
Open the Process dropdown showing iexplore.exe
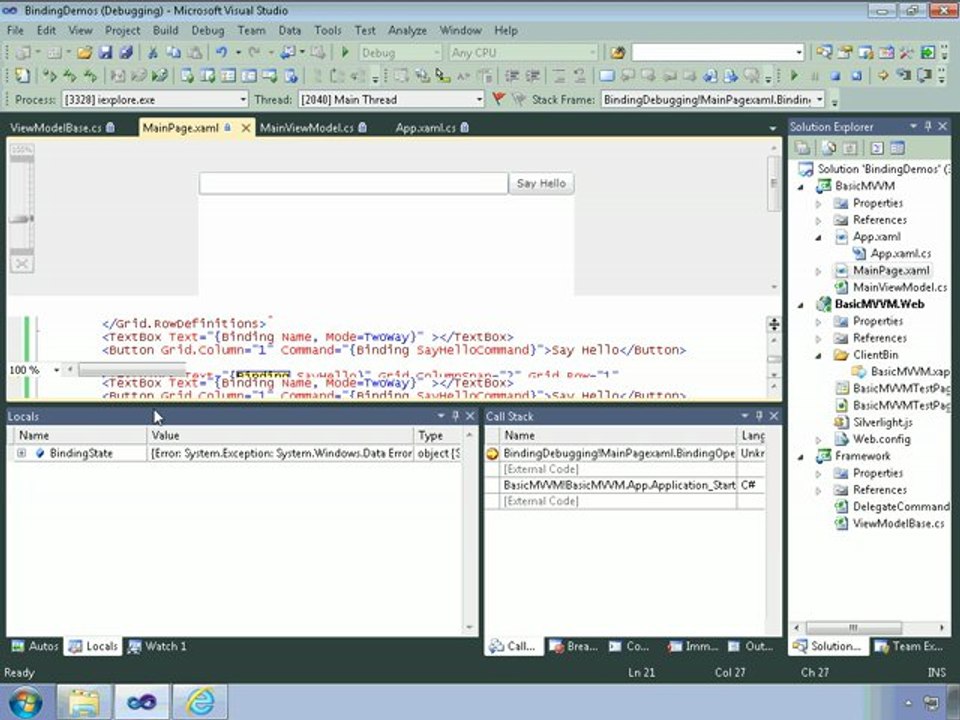pos(156,99)
